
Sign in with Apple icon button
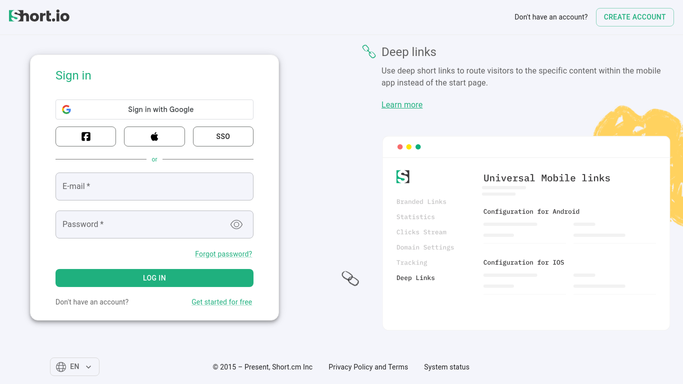coord(154,136)
